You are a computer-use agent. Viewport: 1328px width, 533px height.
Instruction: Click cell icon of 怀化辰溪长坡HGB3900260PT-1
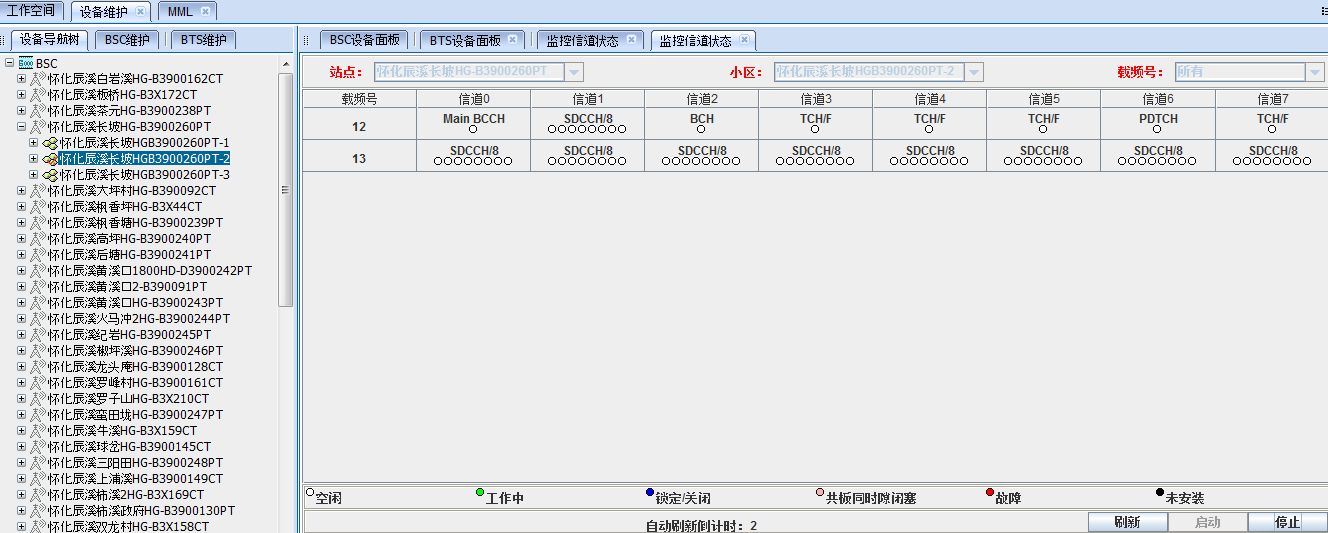coord(50,143)
